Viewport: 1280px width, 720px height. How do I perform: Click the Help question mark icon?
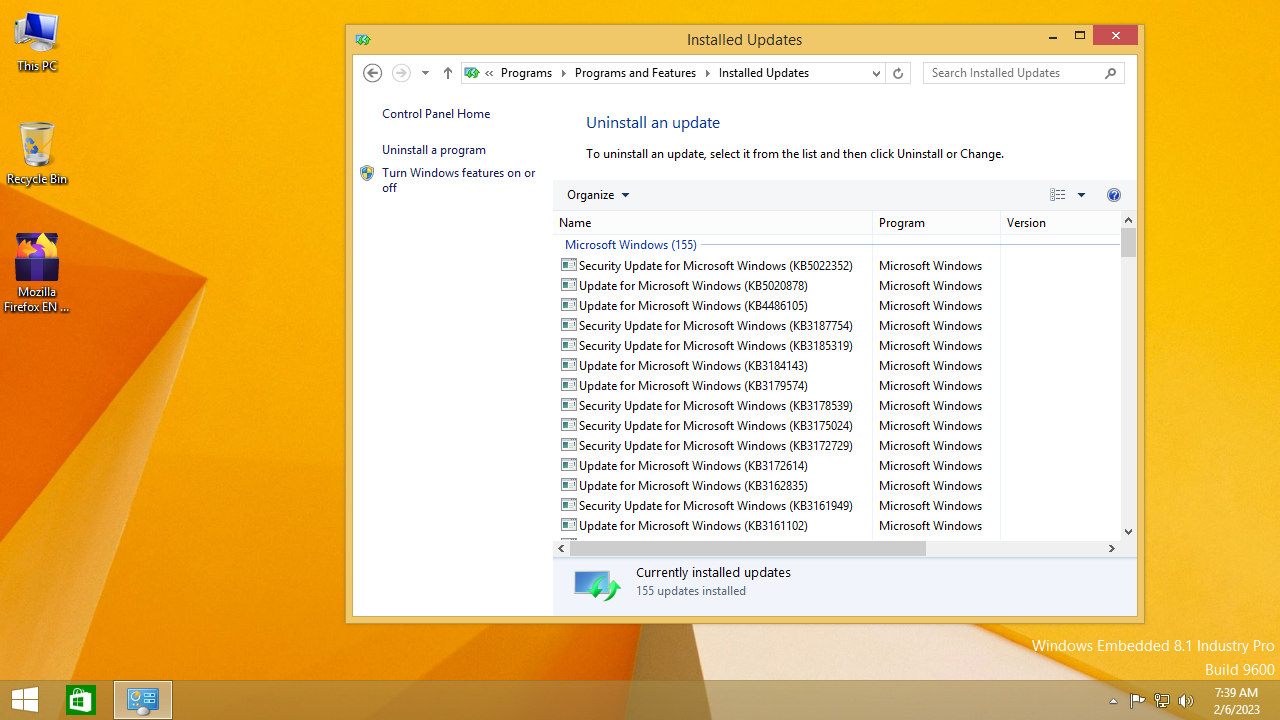(1114, 195)
